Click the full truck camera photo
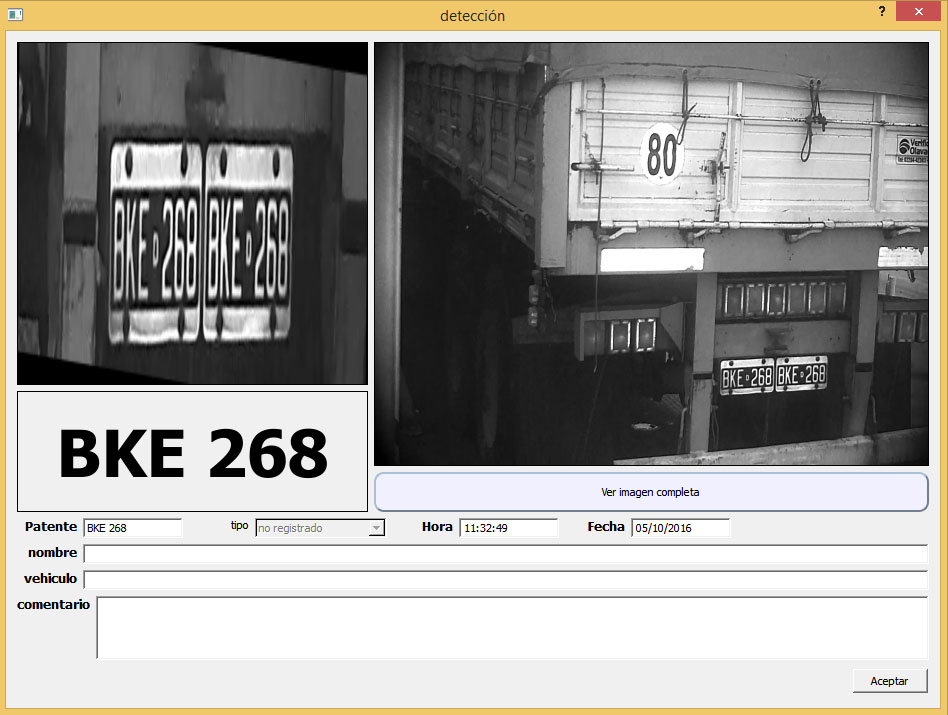The width and height of the screenshot is (948, 715). 650,253
